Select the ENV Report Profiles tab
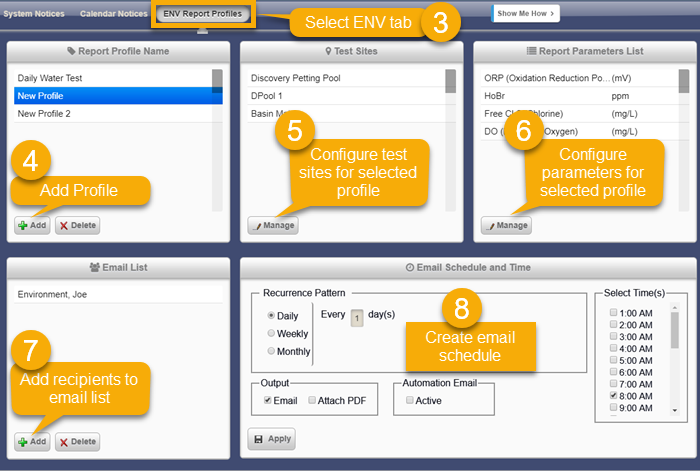Image resolution: width=700 pixels, height=471 pixels. pos(203,14)
